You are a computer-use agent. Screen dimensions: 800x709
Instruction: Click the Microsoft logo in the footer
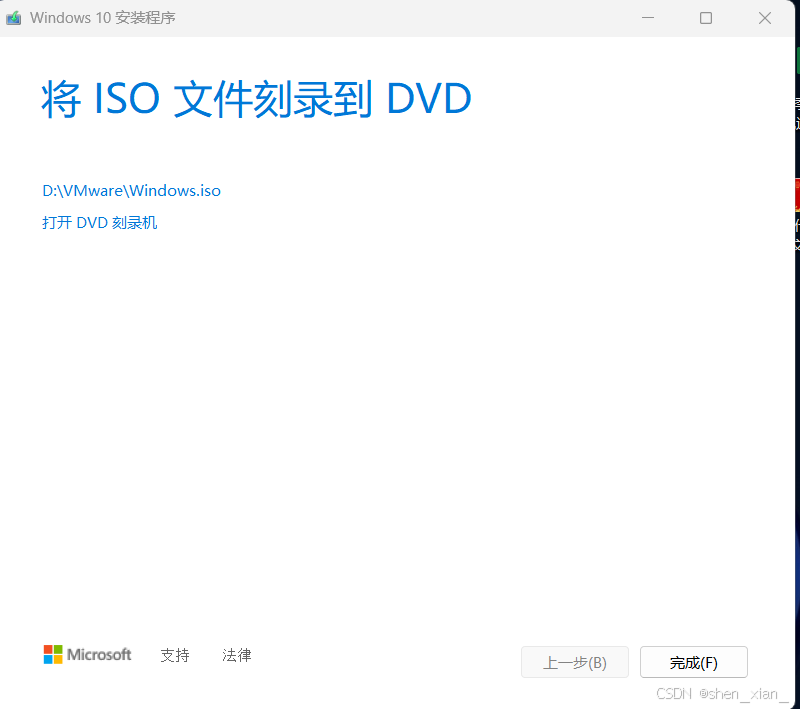point(87,654)
